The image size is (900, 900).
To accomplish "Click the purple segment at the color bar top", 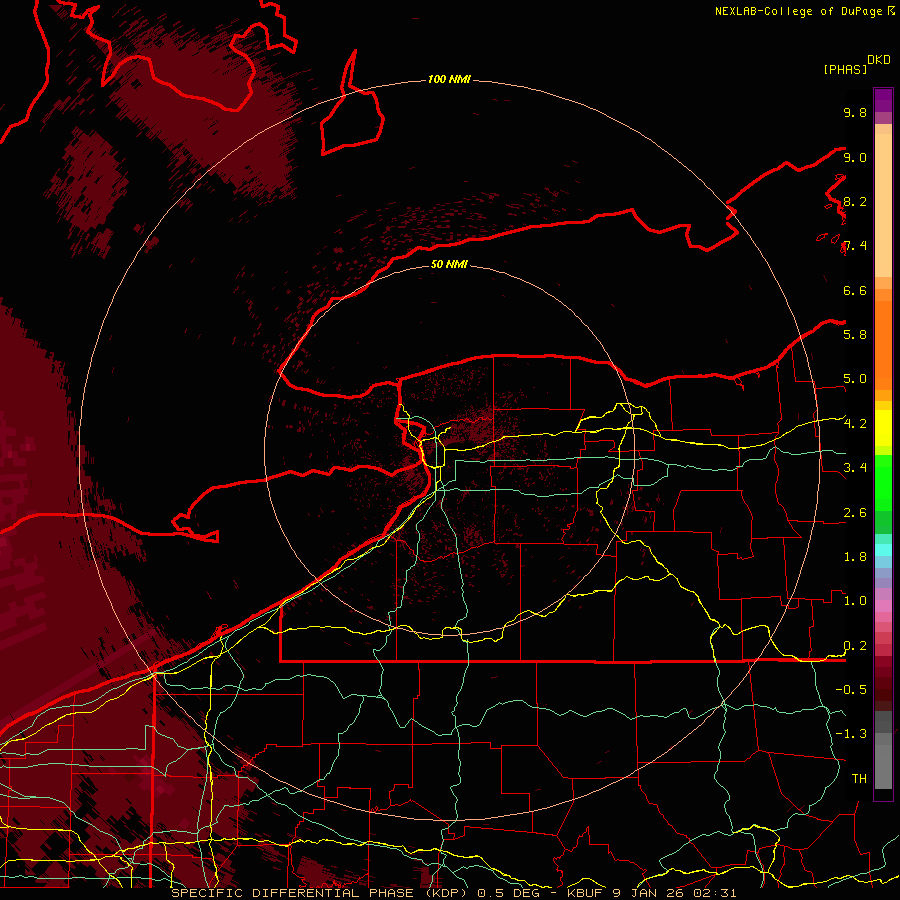I will pyautogui.click(x=883, y=100).
